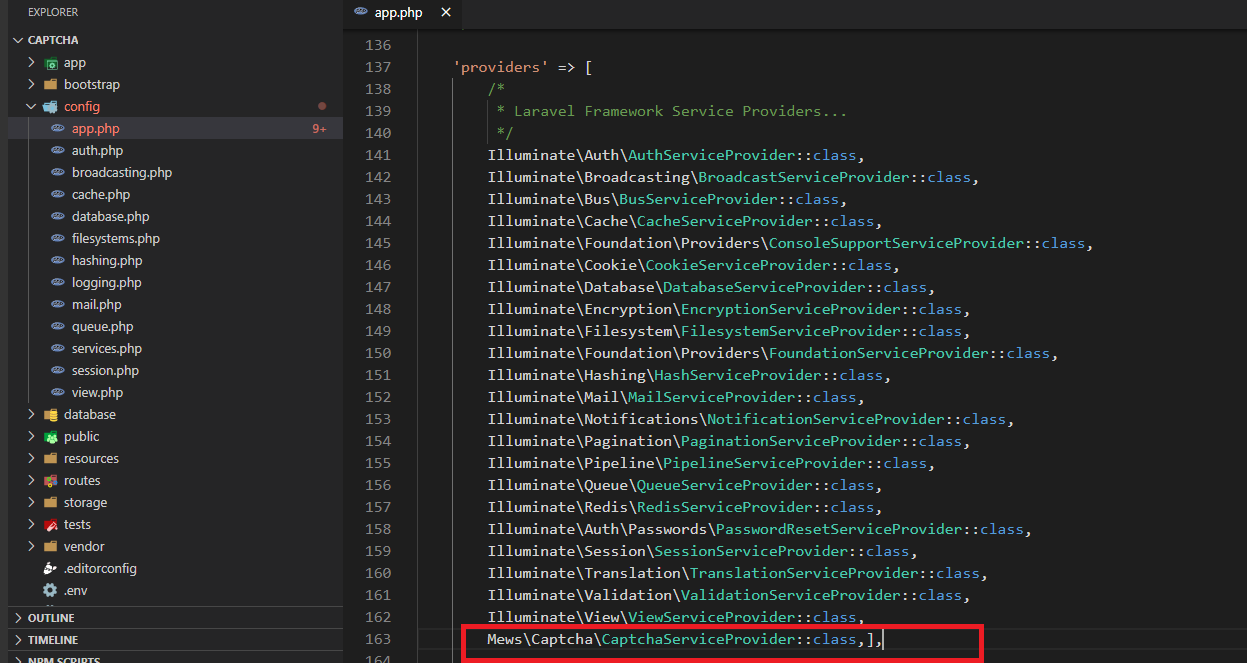The height and width of the screenshot is (663, 1247).
Task: Click the gear icon next to .env
Action: (50, 591)
